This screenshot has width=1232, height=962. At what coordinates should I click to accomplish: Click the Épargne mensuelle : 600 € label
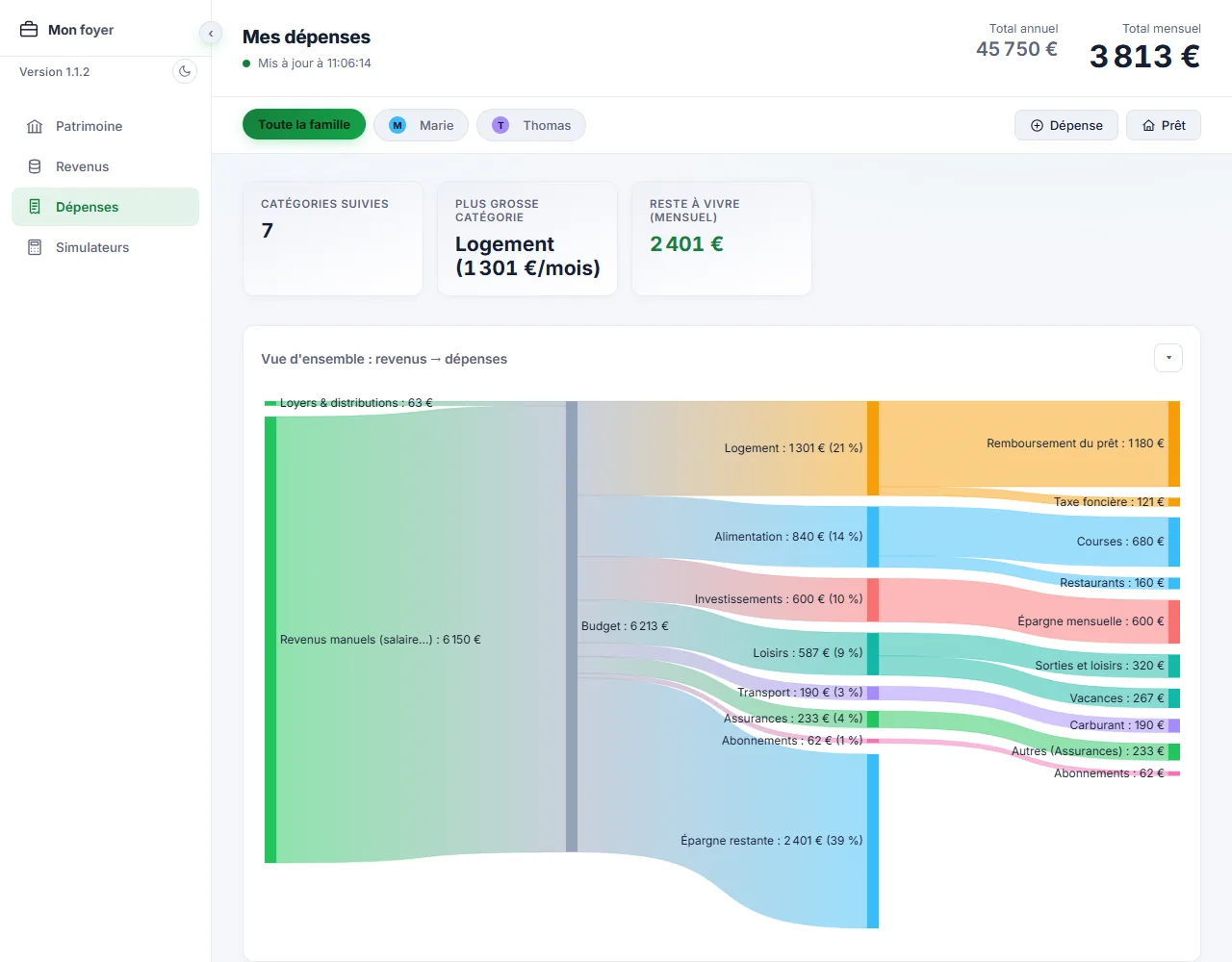pos(1091,621)
